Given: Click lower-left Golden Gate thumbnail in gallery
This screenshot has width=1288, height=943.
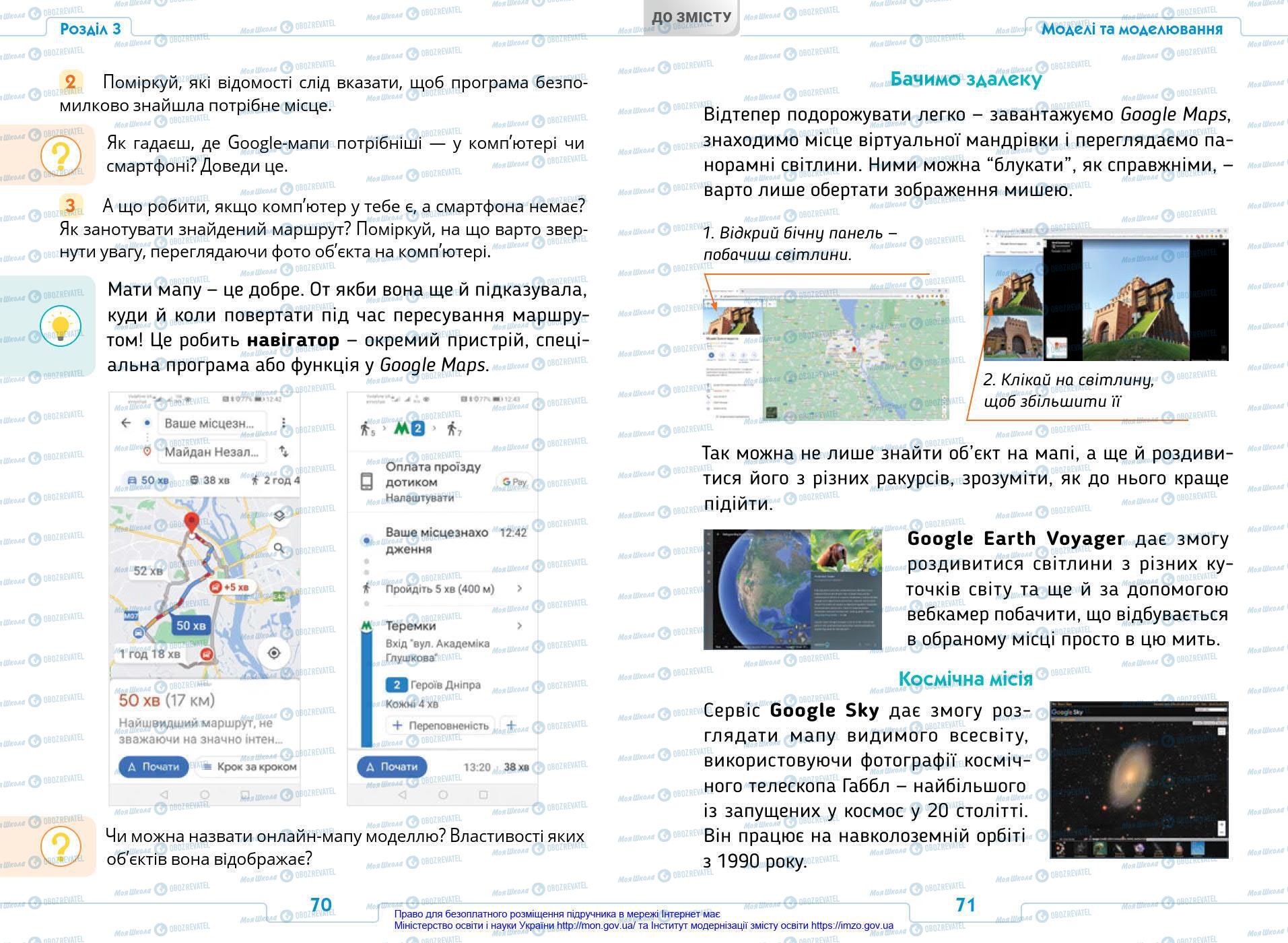Looking at the screenshot, I should tap(1013, 339).
